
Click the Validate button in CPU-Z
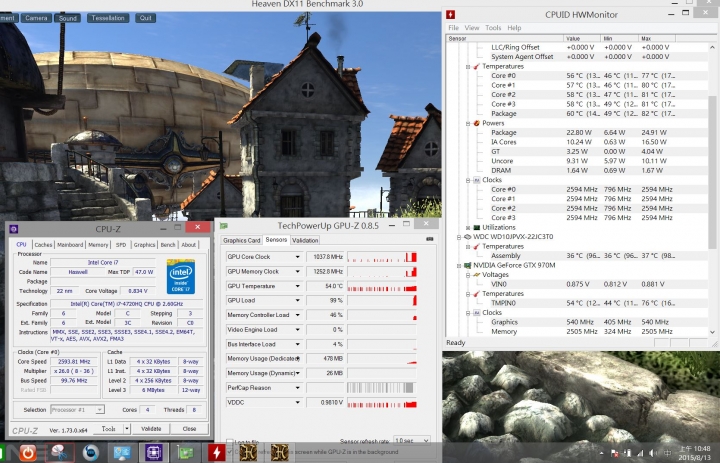click(151, 429)
